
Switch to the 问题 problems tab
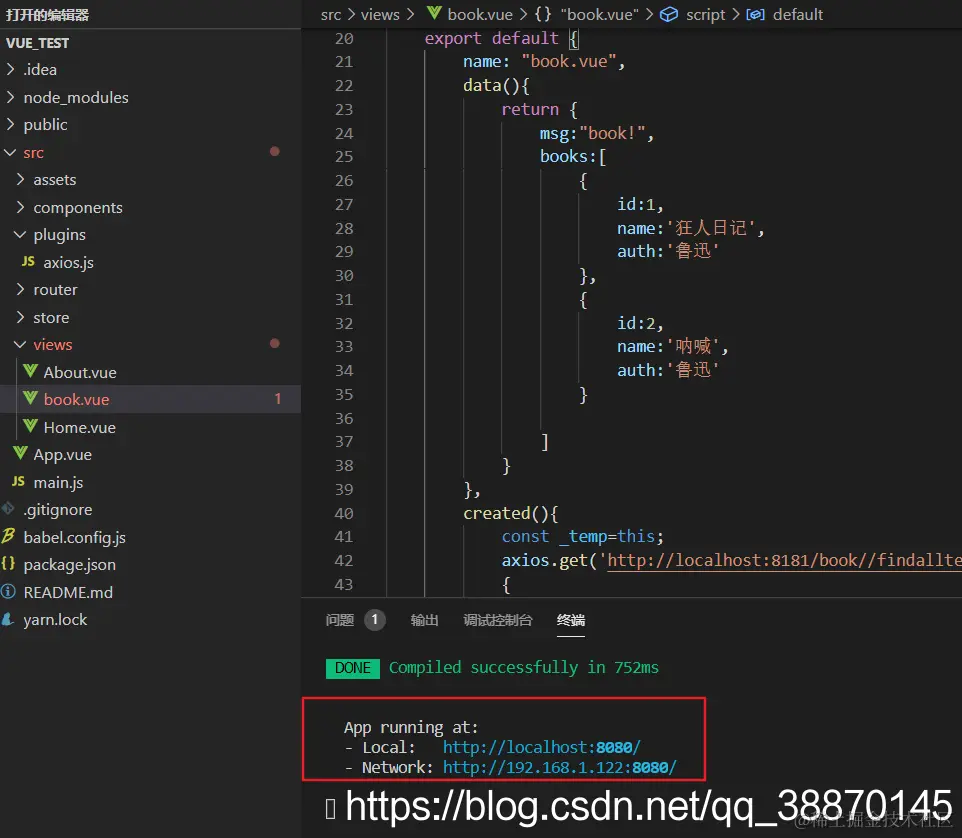340,620
